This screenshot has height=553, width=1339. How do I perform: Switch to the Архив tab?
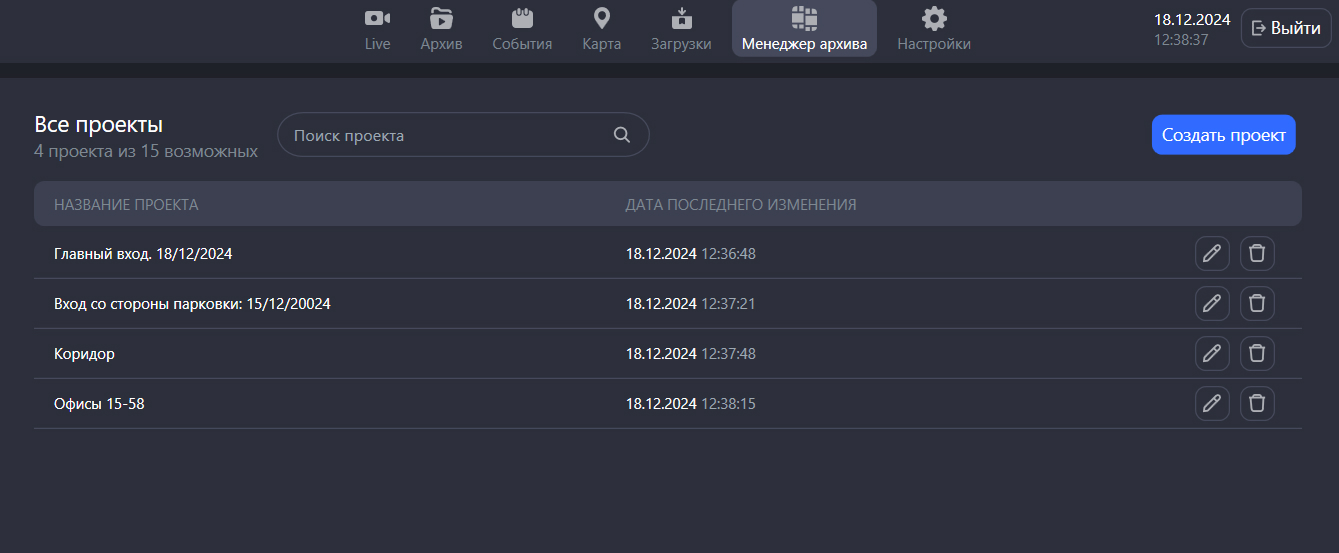point(441,29)
